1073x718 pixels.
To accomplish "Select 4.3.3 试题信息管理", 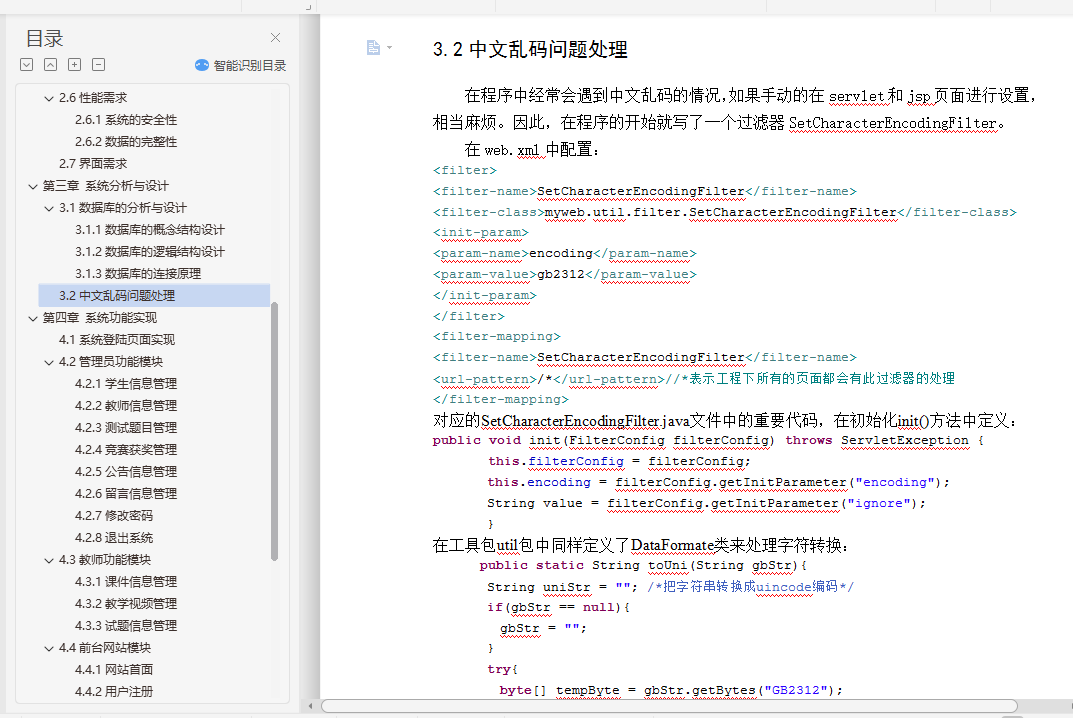I will (x=126, y=626).
